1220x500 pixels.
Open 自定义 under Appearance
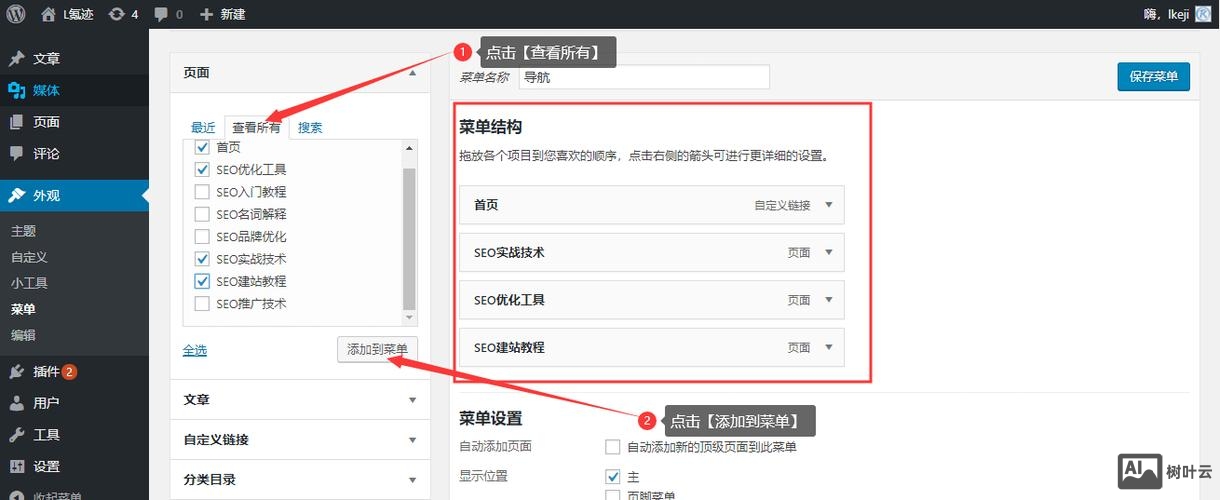tap(29, 257)
